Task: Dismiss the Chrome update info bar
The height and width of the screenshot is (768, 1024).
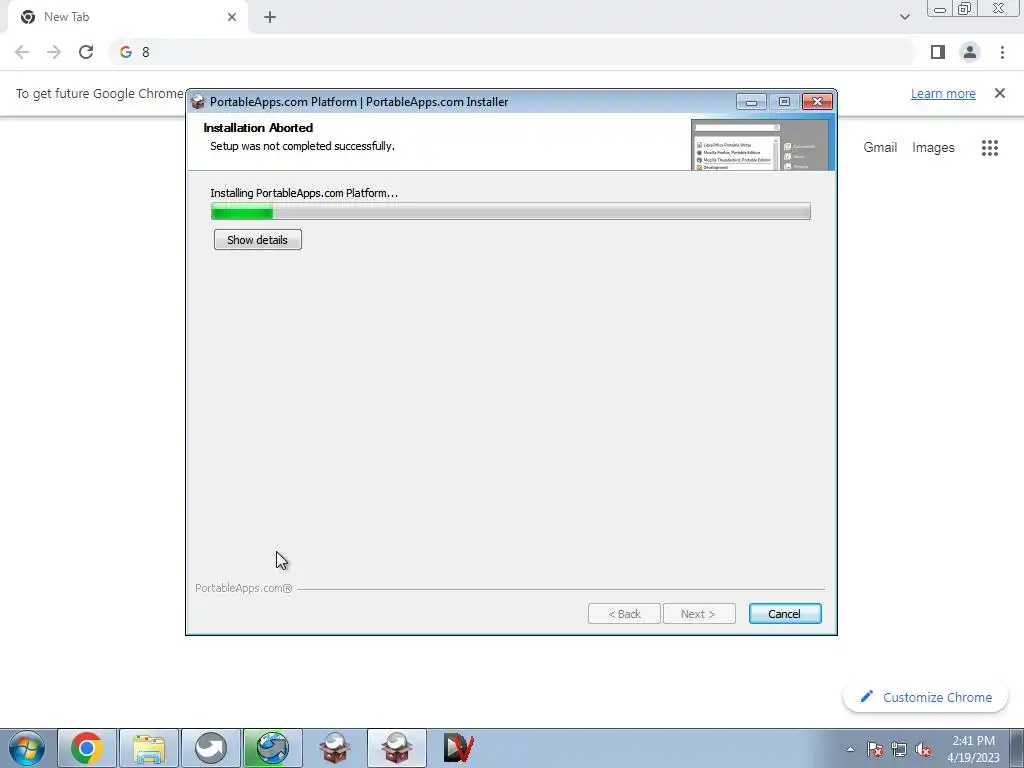Action: (x=1000, y=93)
